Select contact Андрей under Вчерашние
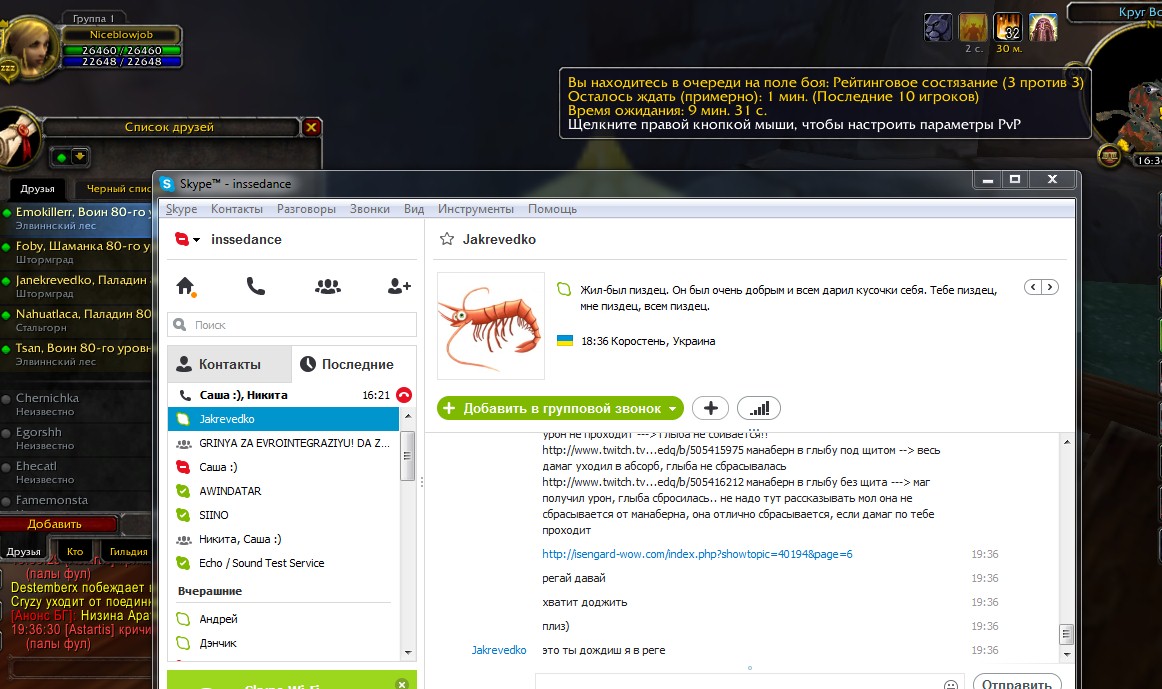The height and width of the screenshot is (689, 1162). 283,619
